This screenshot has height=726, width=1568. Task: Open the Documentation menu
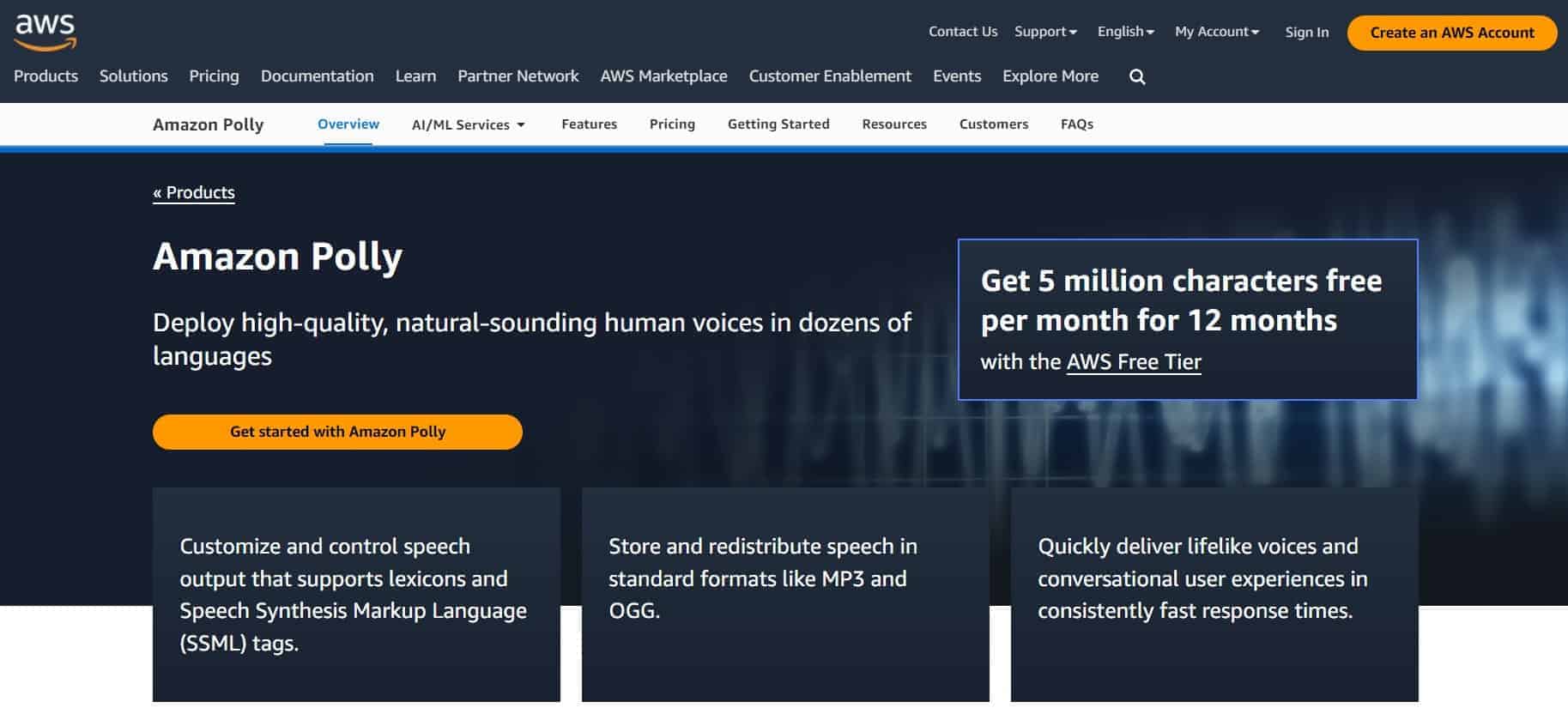(318, 76)
